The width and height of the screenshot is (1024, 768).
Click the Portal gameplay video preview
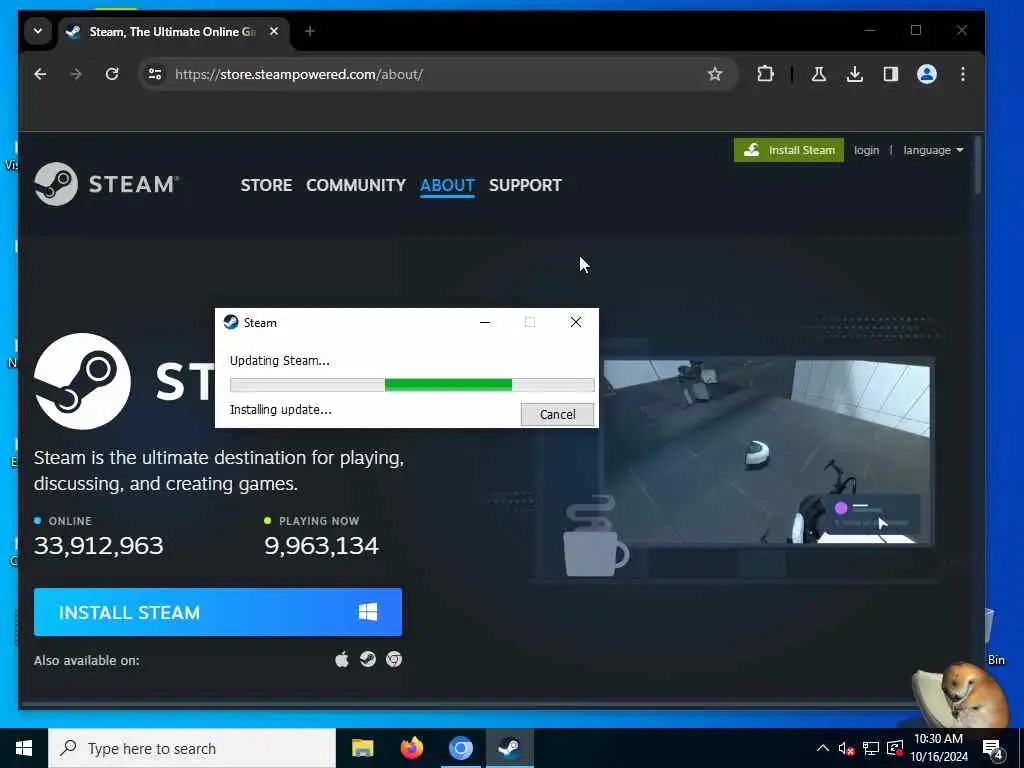[767, 451]
